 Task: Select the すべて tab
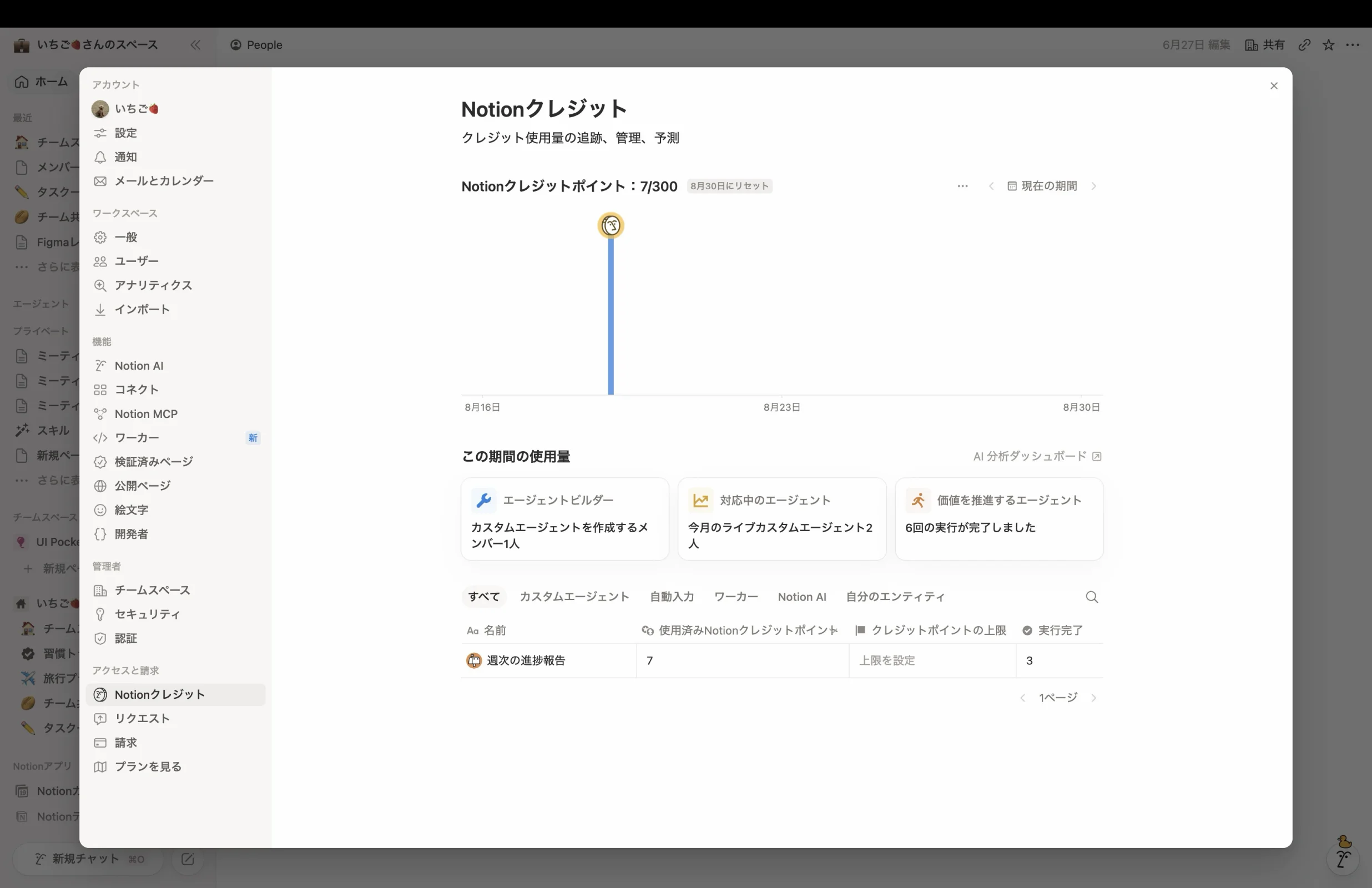pos(483,597)
